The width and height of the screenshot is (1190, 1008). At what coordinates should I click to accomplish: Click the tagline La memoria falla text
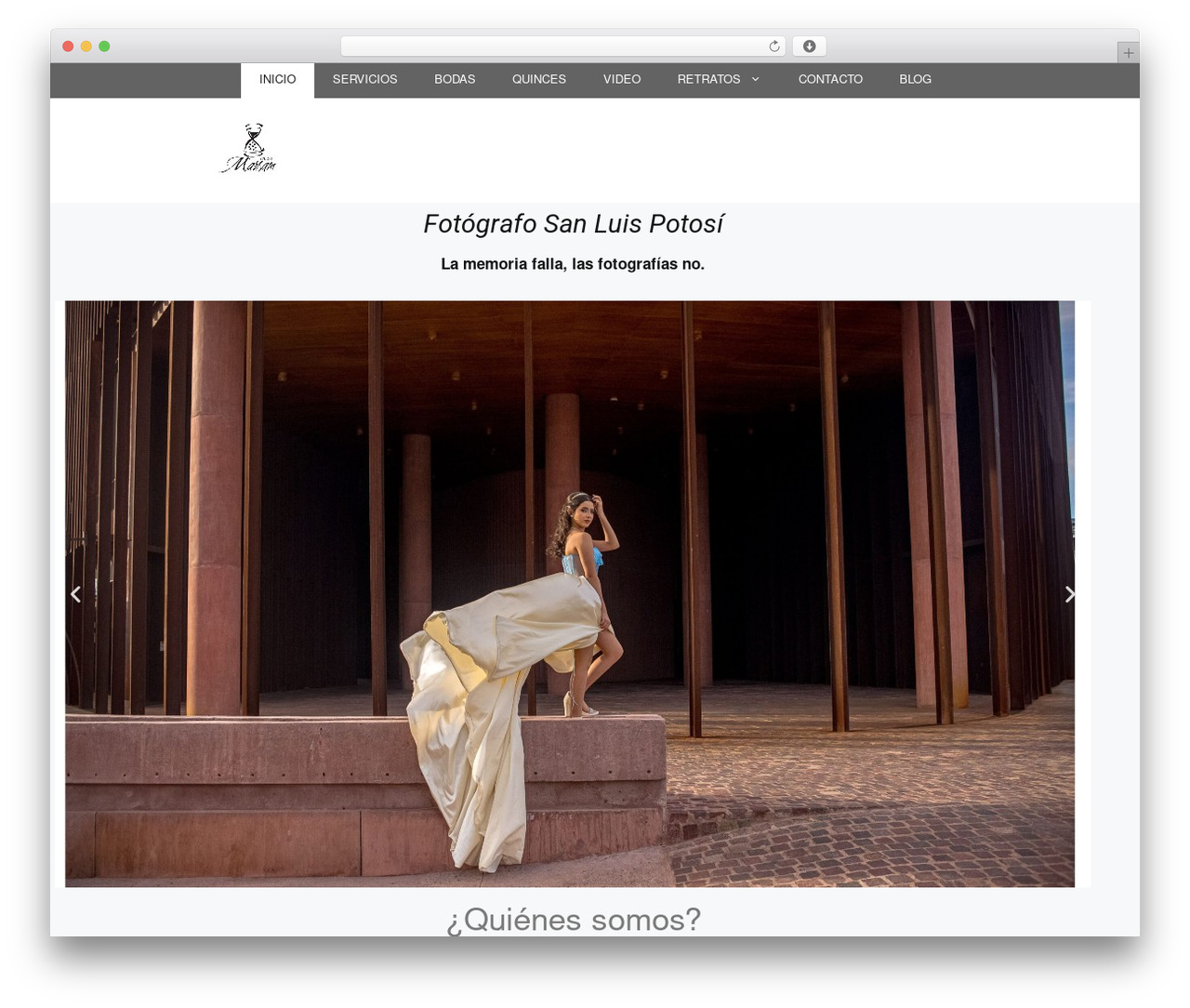tap(573, 264)
